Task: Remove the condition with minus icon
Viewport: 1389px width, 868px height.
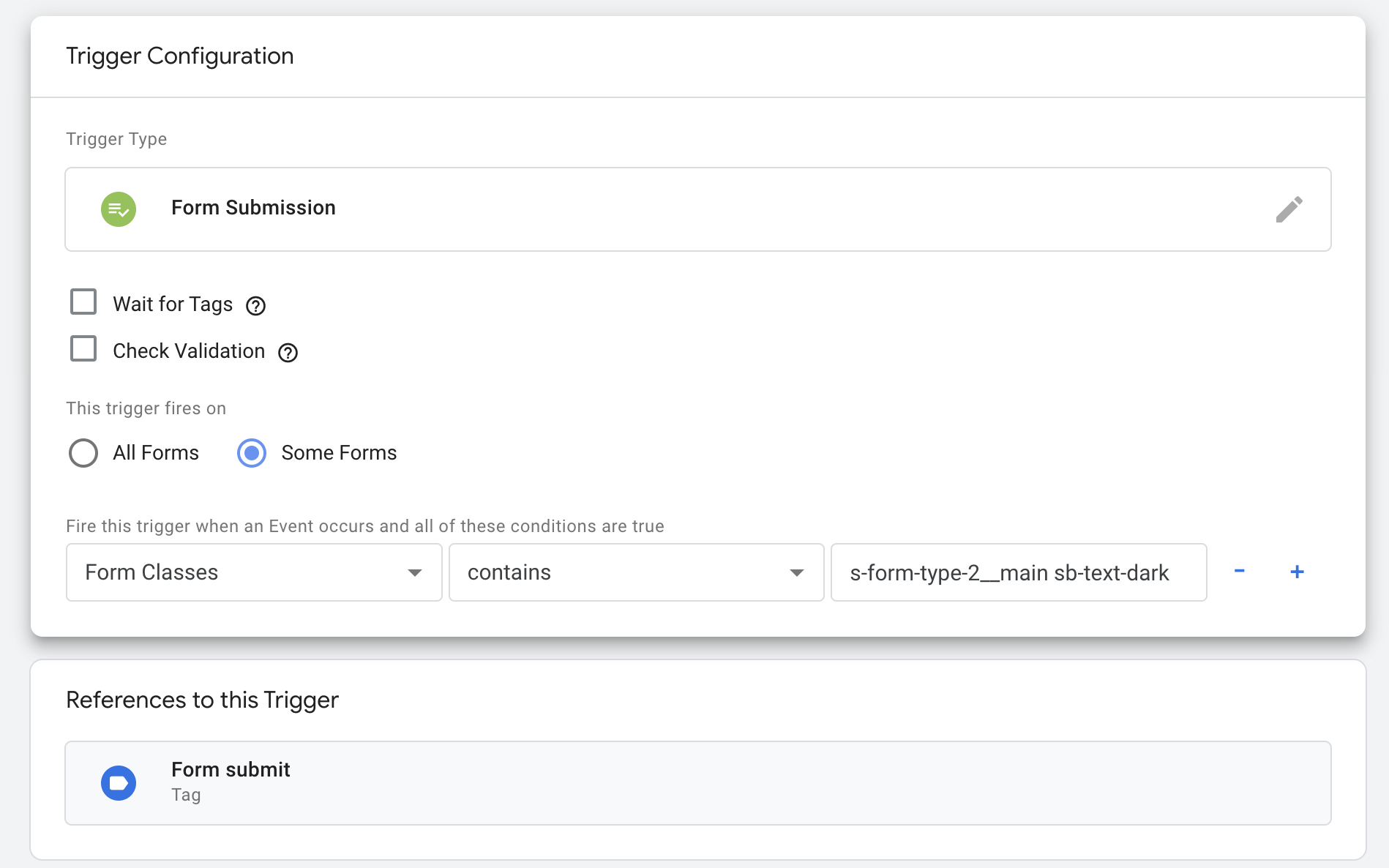Action: click(x=1239, y=572)
